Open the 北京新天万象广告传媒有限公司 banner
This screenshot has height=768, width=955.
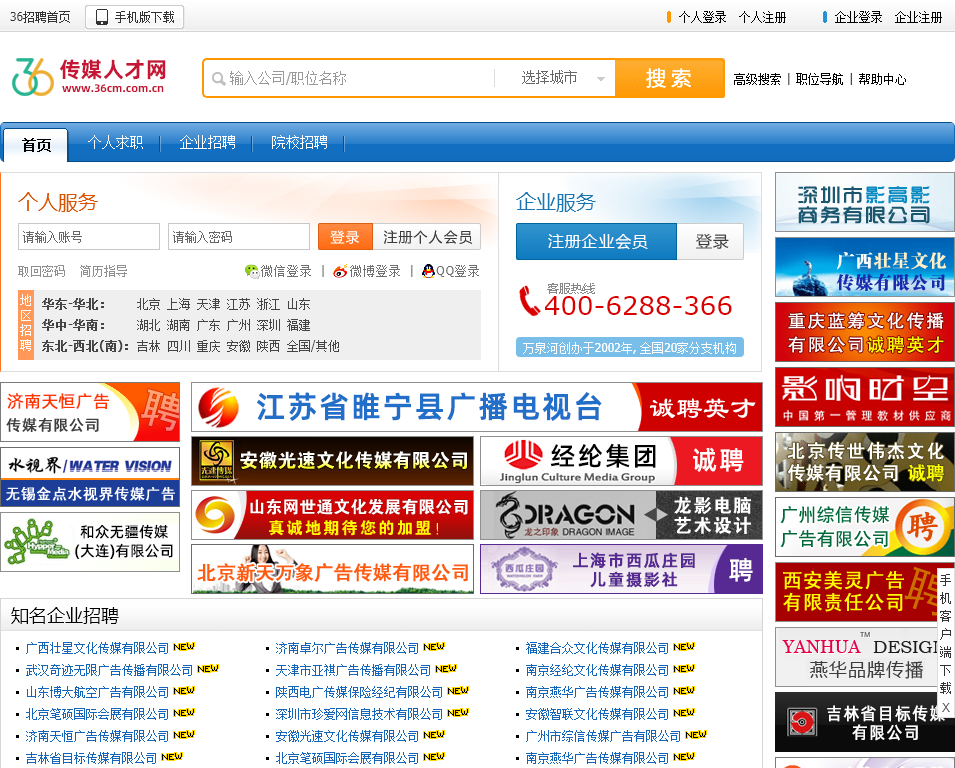click(333, 569)
